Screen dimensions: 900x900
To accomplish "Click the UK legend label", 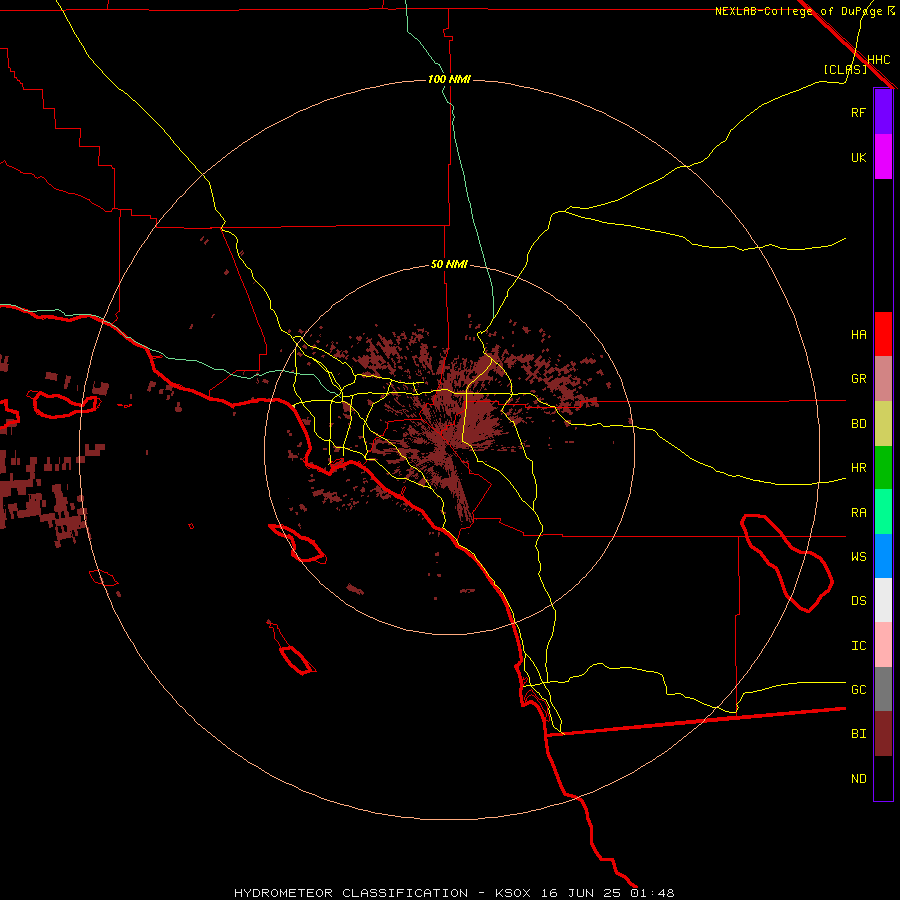I will (x=858, y=157).
